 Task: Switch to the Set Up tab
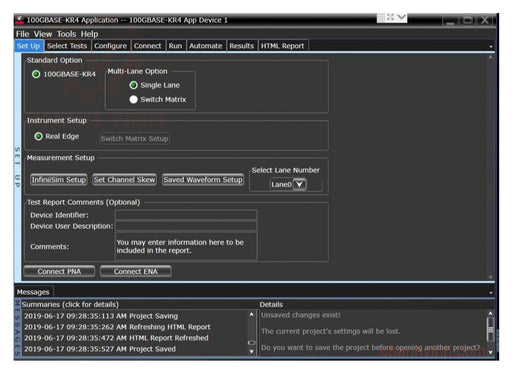[29, 46]
